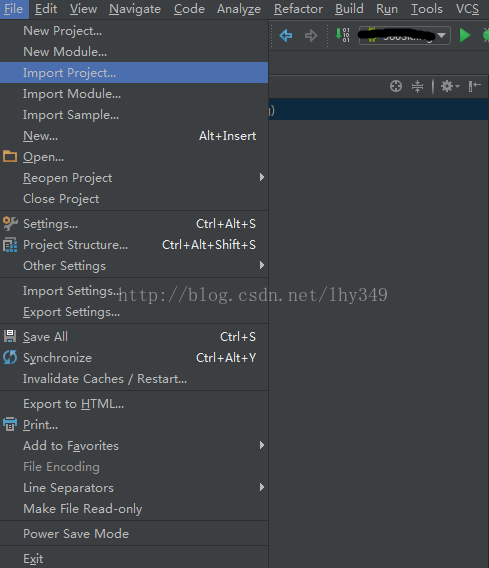Select Open... menu item

134,157
